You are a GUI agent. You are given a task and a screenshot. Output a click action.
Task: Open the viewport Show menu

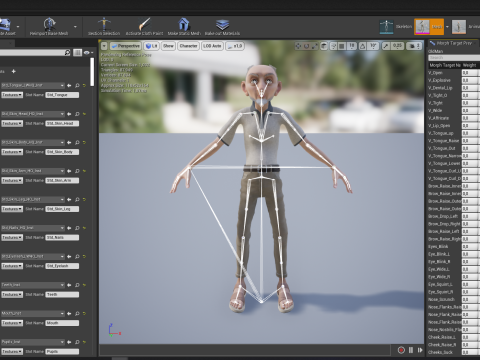tap(168, 46)
